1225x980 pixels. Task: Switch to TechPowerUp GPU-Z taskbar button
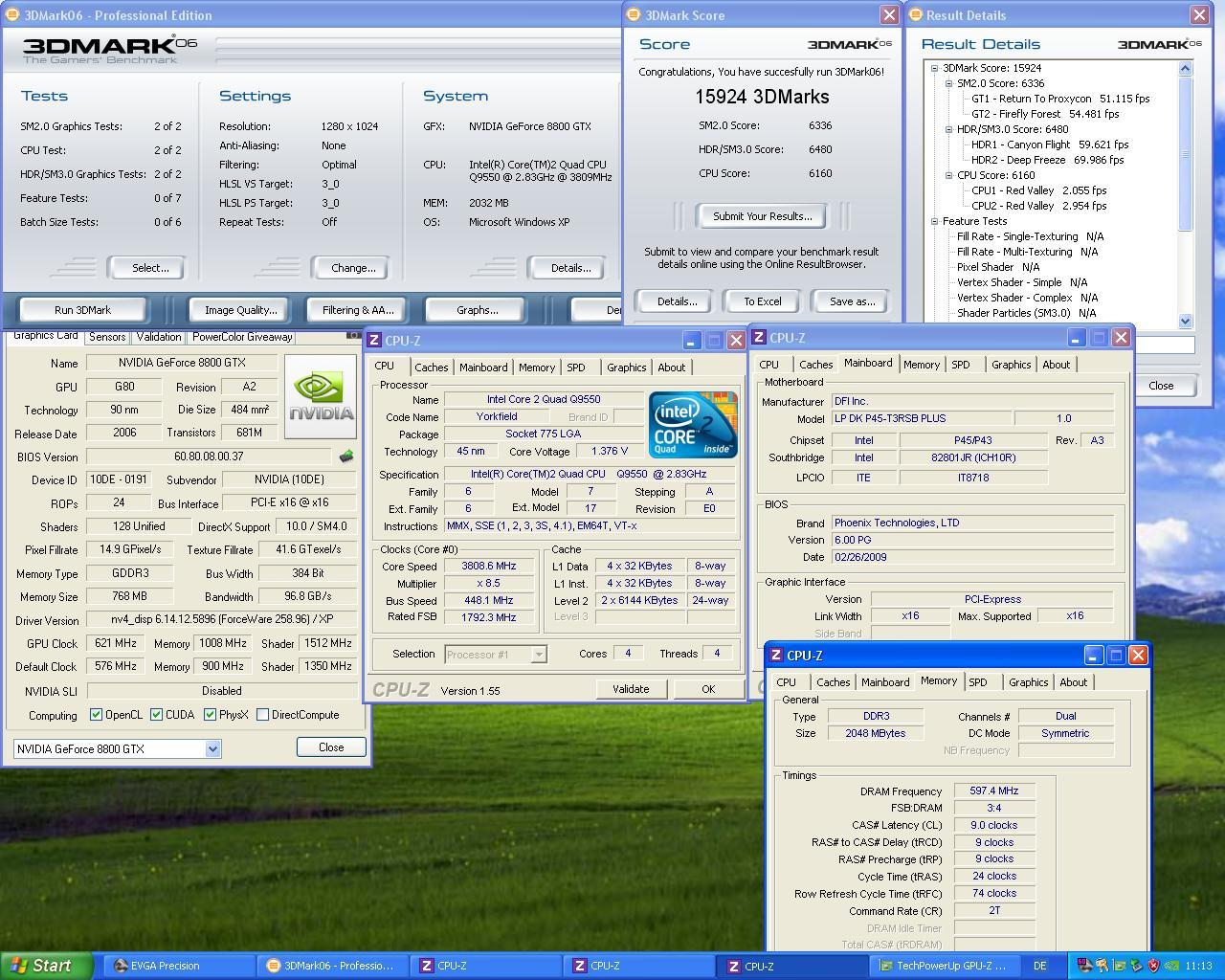coord(944,966)
